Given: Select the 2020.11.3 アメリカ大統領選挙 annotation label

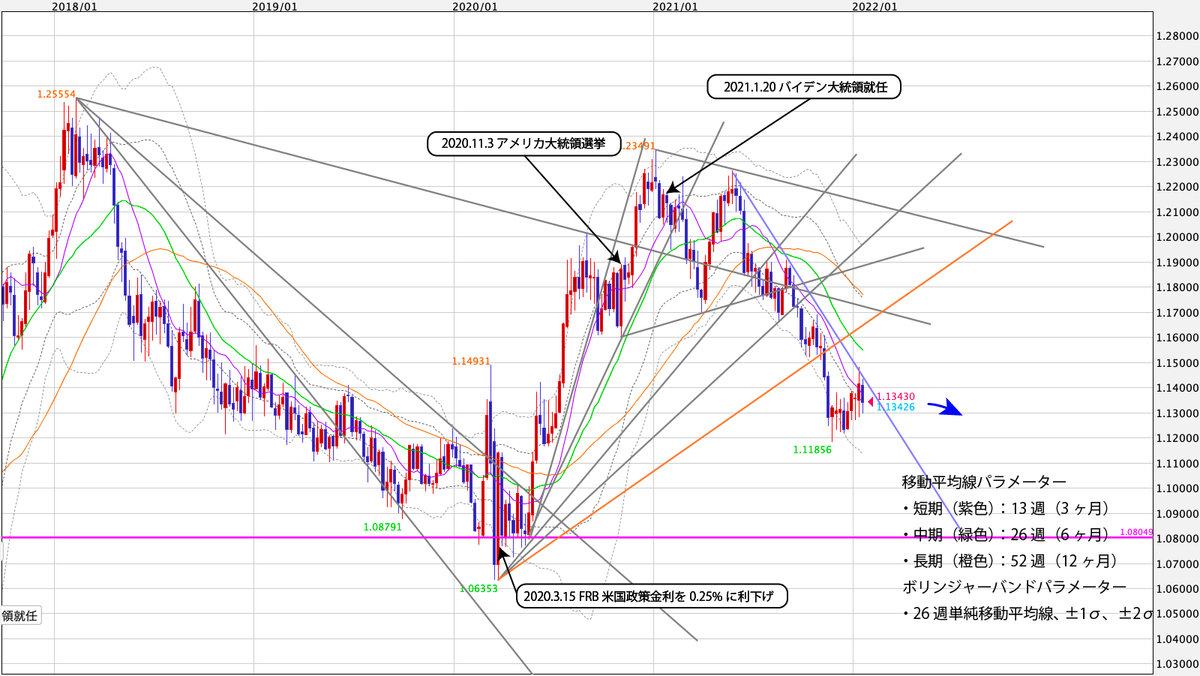Looking at the screenshot, I should (x=524, y=143).
